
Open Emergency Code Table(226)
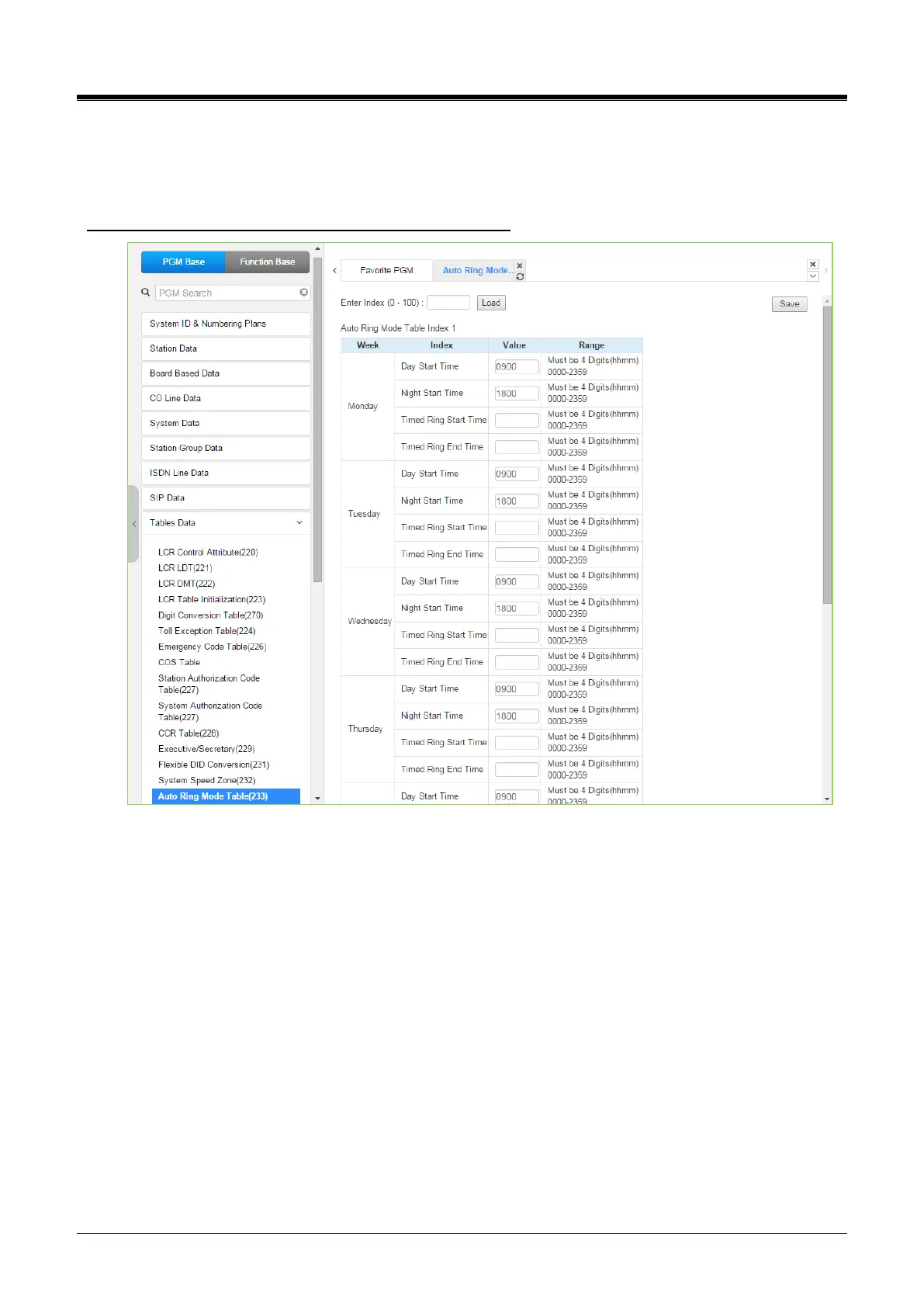click(213, 647)
